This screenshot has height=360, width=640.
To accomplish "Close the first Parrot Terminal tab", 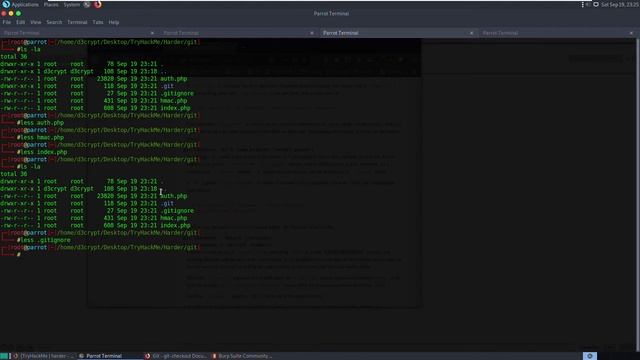I will tap(152, 33).
